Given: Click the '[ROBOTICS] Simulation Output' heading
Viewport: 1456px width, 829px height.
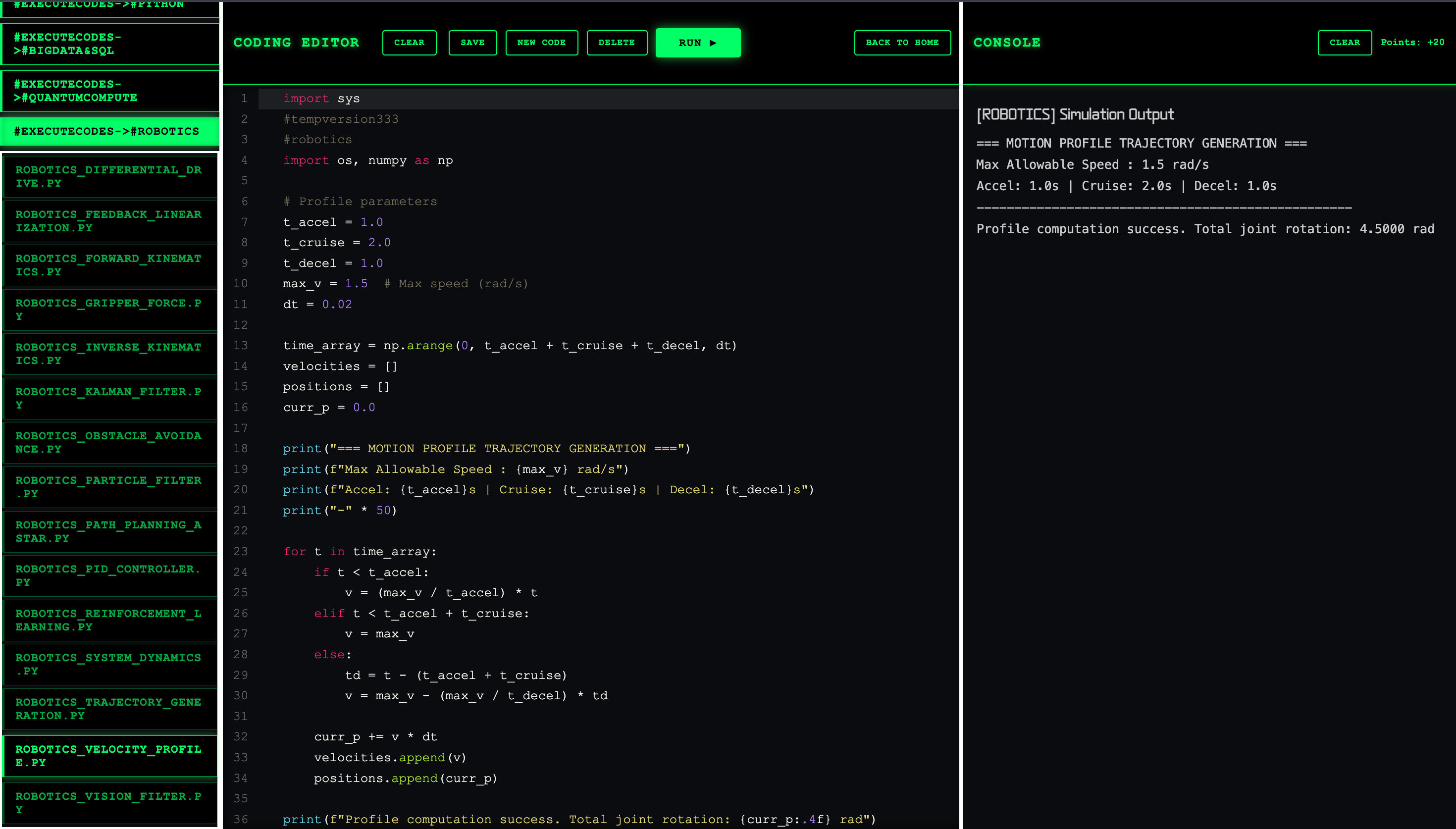Looking at the screenshot, I should pos(1075,114).
